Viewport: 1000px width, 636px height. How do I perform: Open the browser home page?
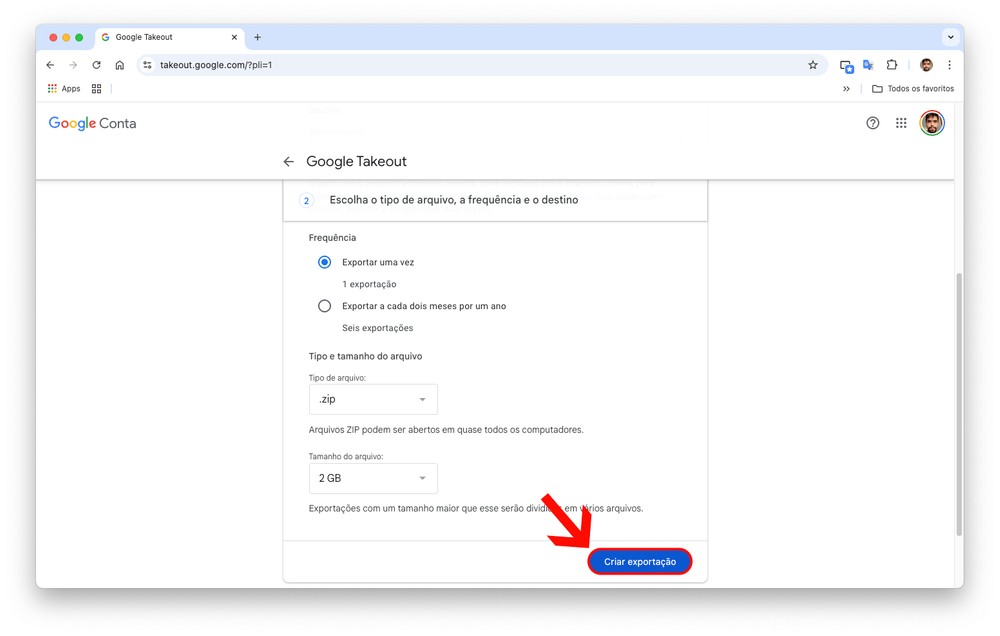[x=119, y=65]
